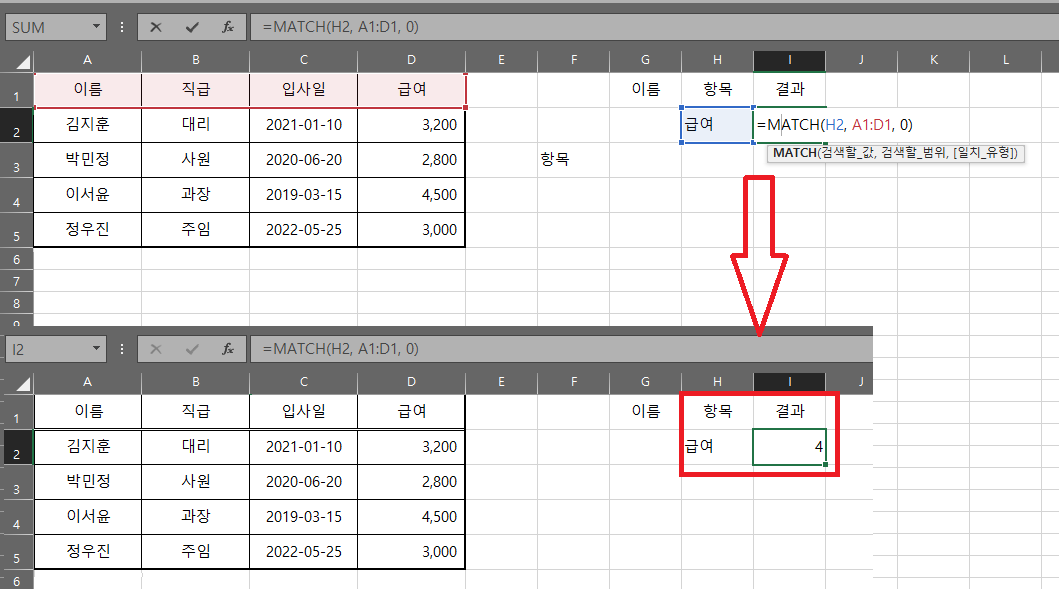Click 검색할_값 argument in the MATCH tooltip
The height and width of the screenshot is (589, 1059).
848,153
